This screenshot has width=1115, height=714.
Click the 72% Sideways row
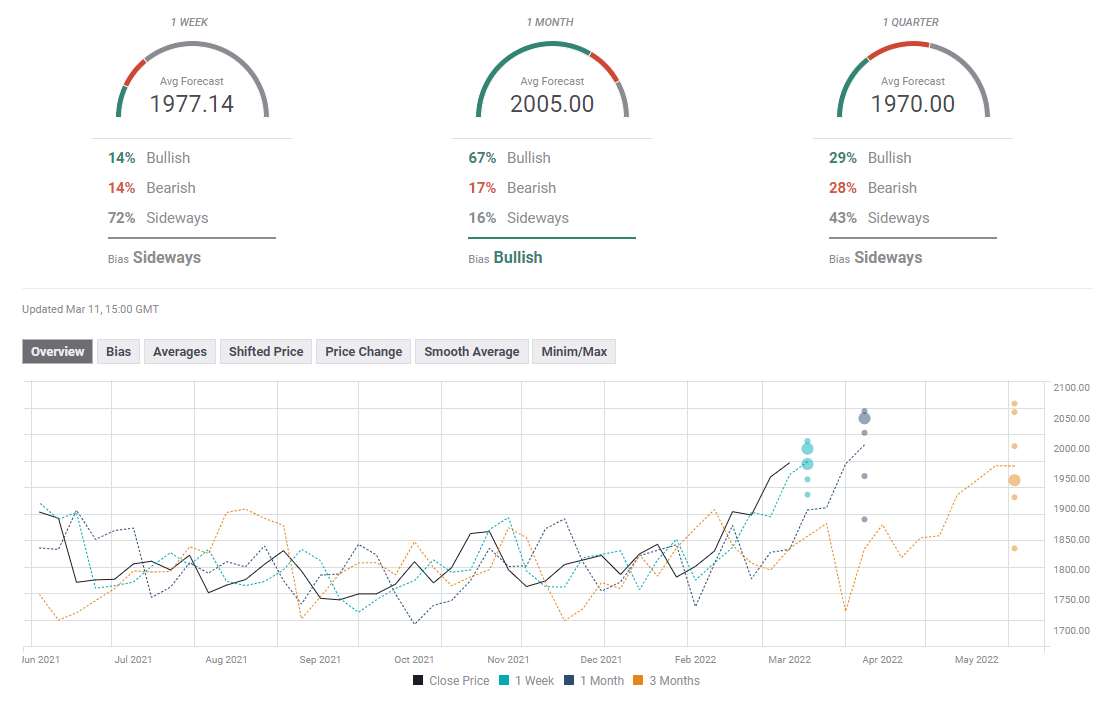[159, 218]
